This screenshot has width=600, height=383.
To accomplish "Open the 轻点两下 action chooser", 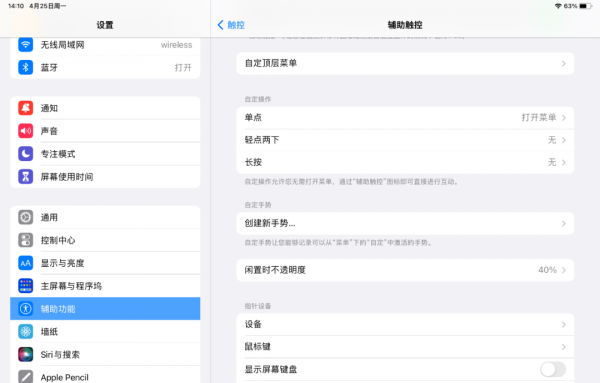I will pyautogui.click(x=405, y=140).
